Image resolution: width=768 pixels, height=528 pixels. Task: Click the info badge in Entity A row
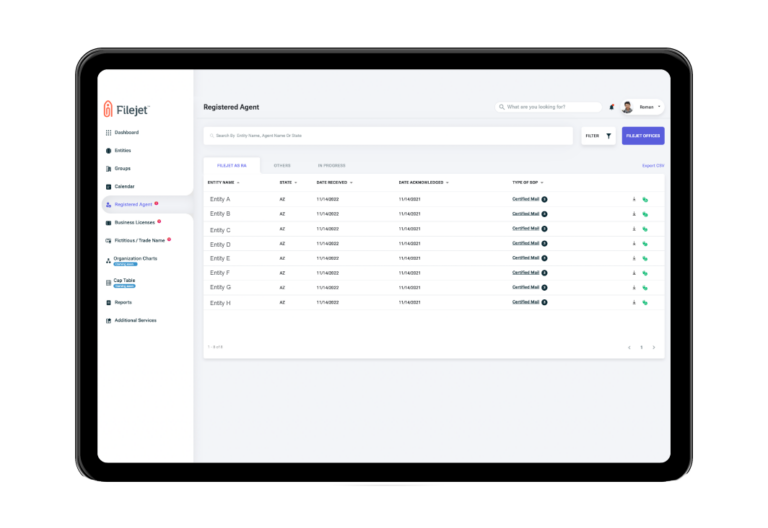pyautogui.click(x=545, y=199)
